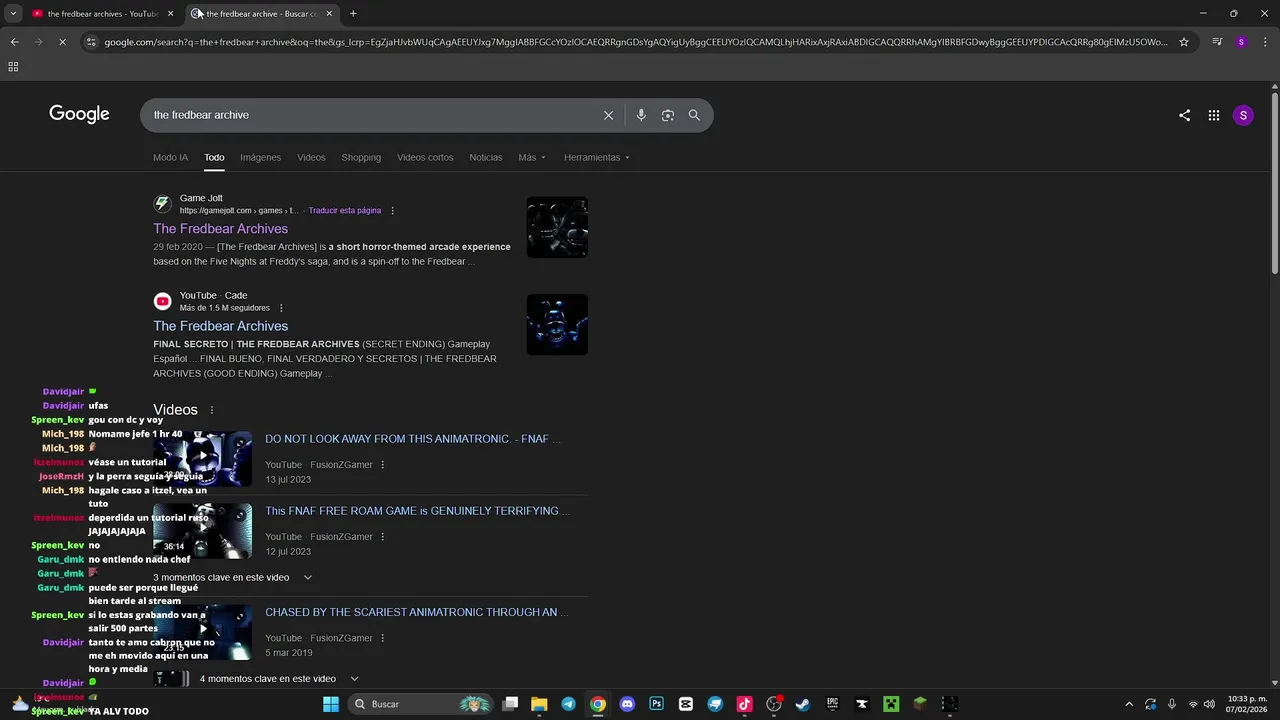The height and width of the screenshot is (720, 1280).
Task: Open Game Jolt 'The Fredbear Archives' link
Action: tap(220, 229)
